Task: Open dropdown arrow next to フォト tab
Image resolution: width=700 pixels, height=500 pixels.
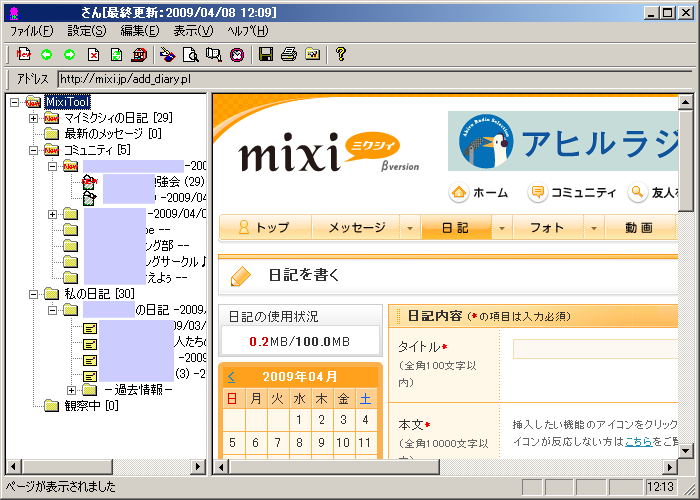Action: click(594, 228)
